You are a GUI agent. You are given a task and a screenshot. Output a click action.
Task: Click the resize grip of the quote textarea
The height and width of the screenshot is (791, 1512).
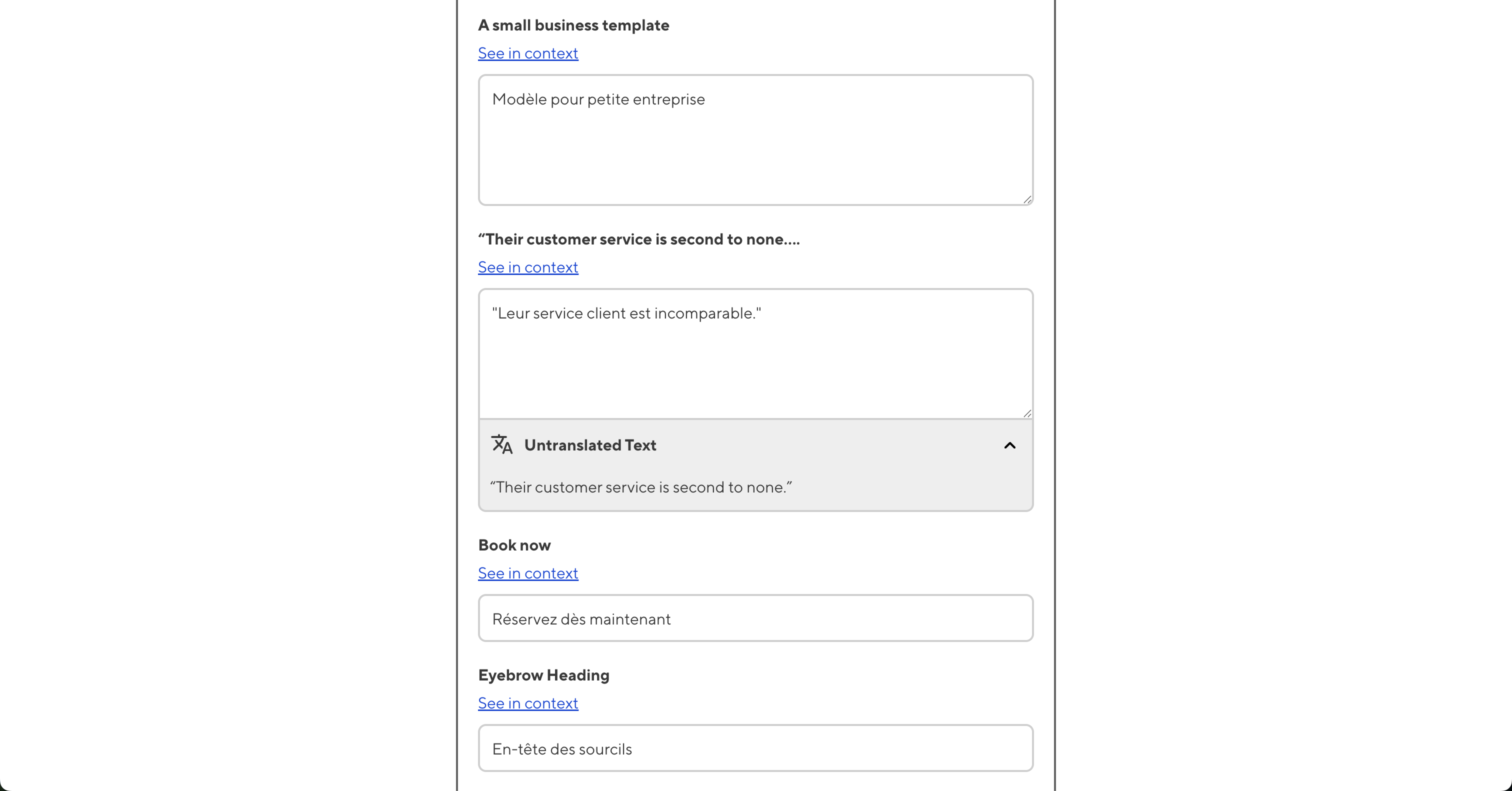pos(1027,412)
